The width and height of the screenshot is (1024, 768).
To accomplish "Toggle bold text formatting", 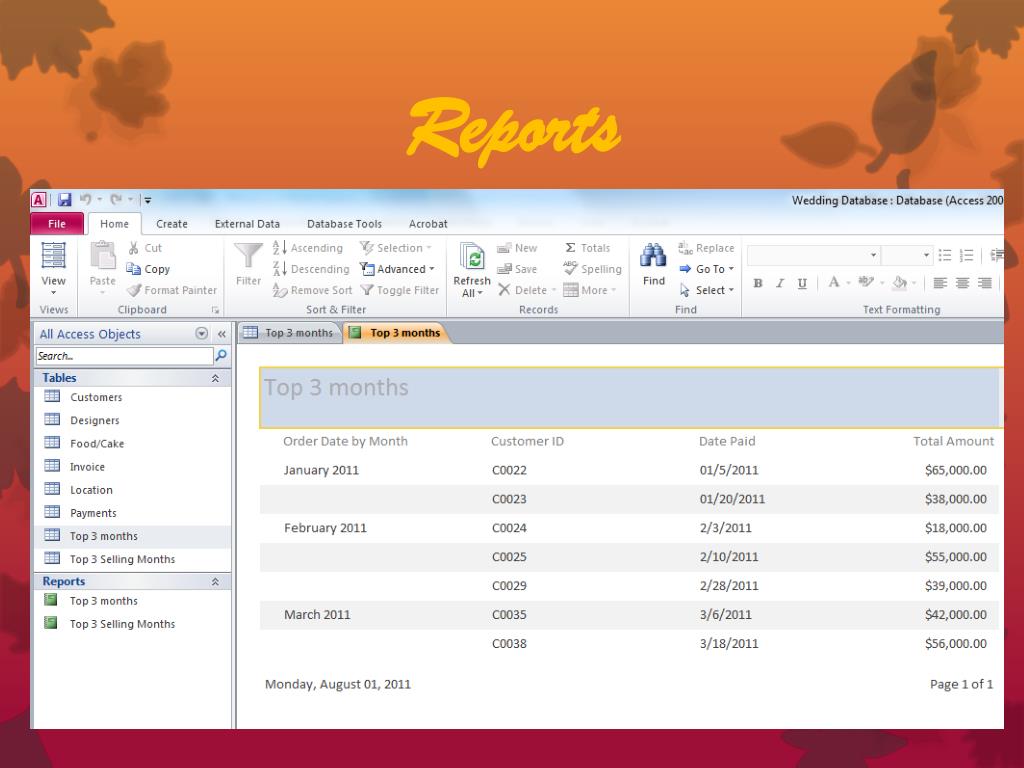I will (758, 284).
